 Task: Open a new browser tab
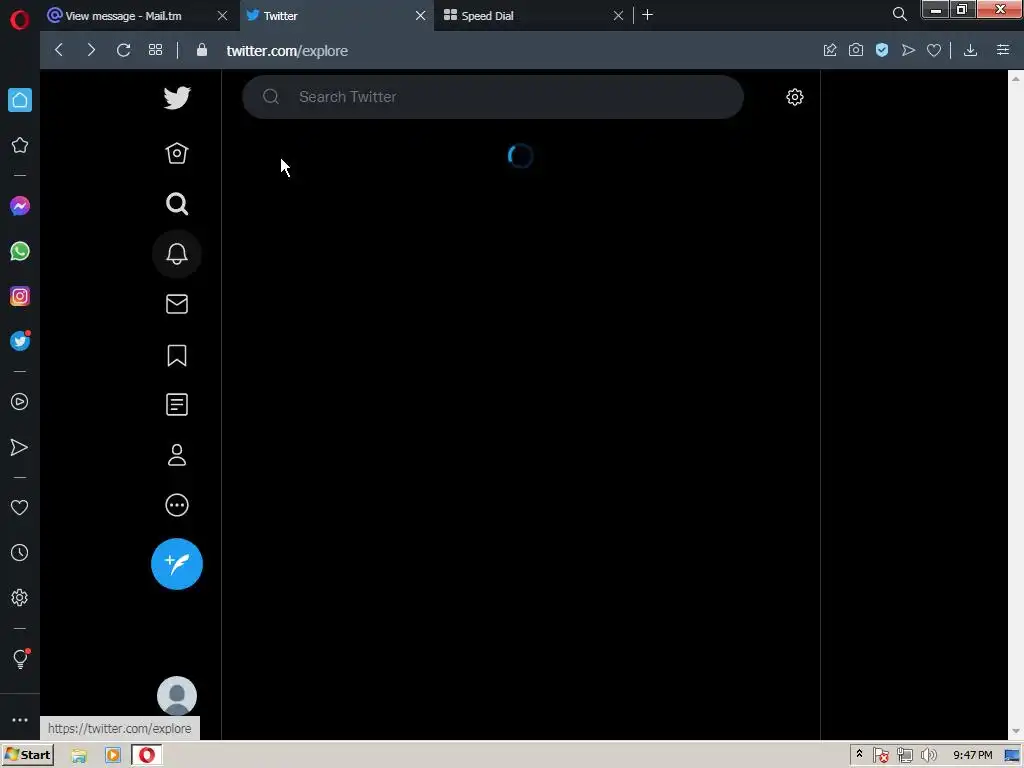[648, 15]
